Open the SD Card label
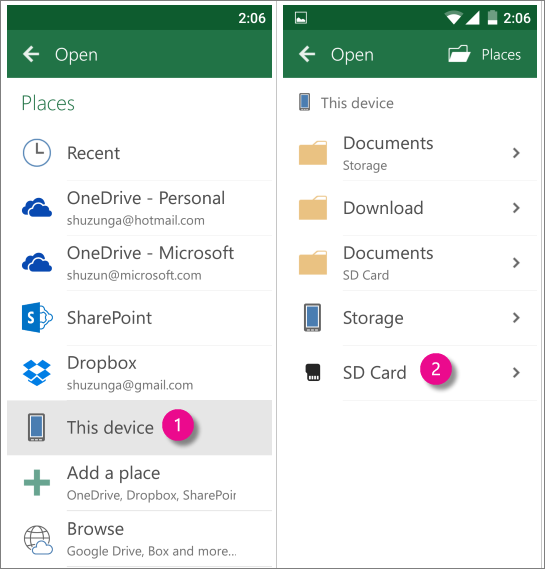Image resolution: width=545 pixels, height=569 pixels. point(374,373)
